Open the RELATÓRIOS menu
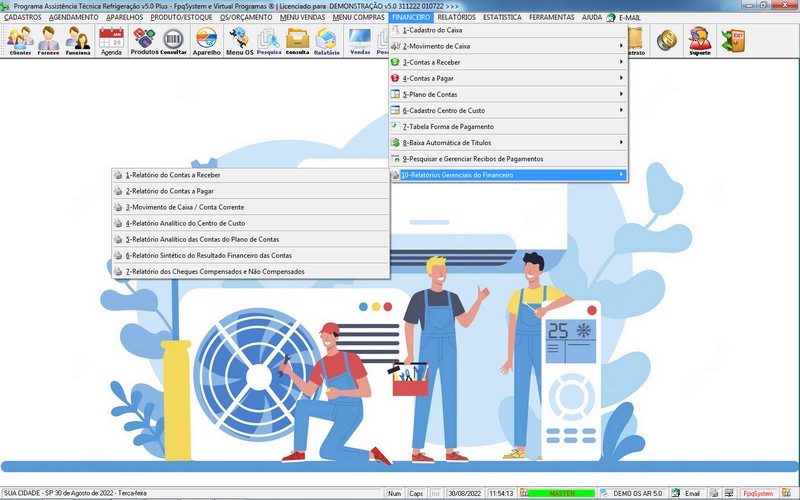The height and width of the screenshot is (500, 800). pyautogui.click(x=456, y=17)
